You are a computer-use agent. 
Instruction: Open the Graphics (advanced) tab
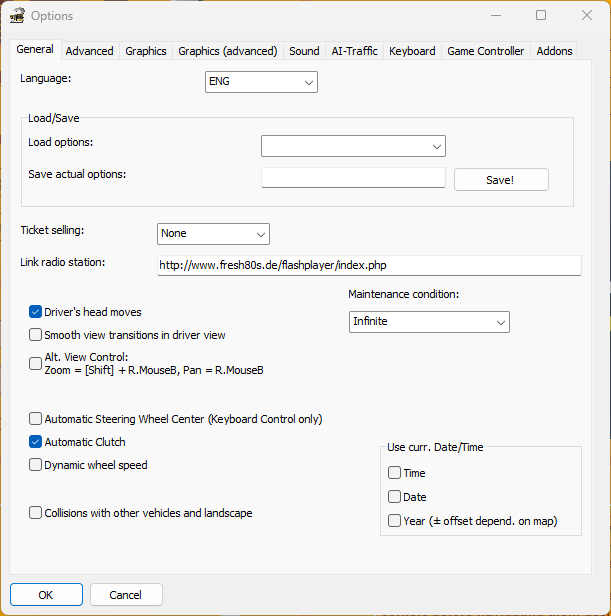pos(227,51)
